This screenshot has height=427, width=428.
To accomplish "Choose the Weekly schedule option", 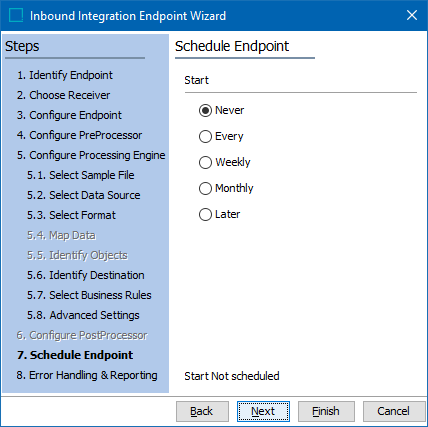I will point(224,162).
